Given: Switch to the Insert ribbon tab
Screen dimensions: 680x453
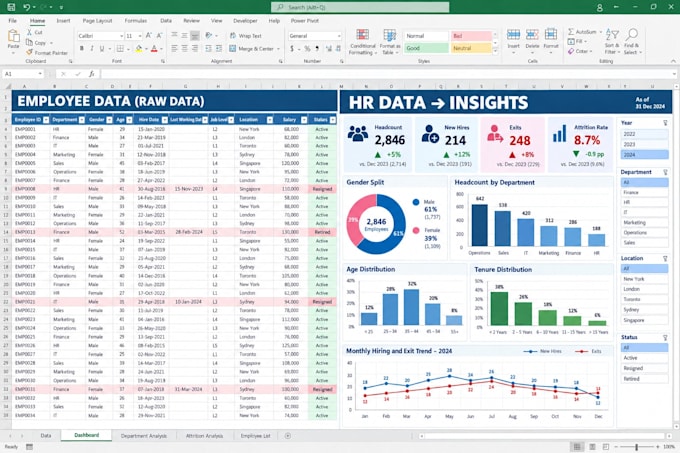Looking at the screenshot, I should [x=63, y=21].
